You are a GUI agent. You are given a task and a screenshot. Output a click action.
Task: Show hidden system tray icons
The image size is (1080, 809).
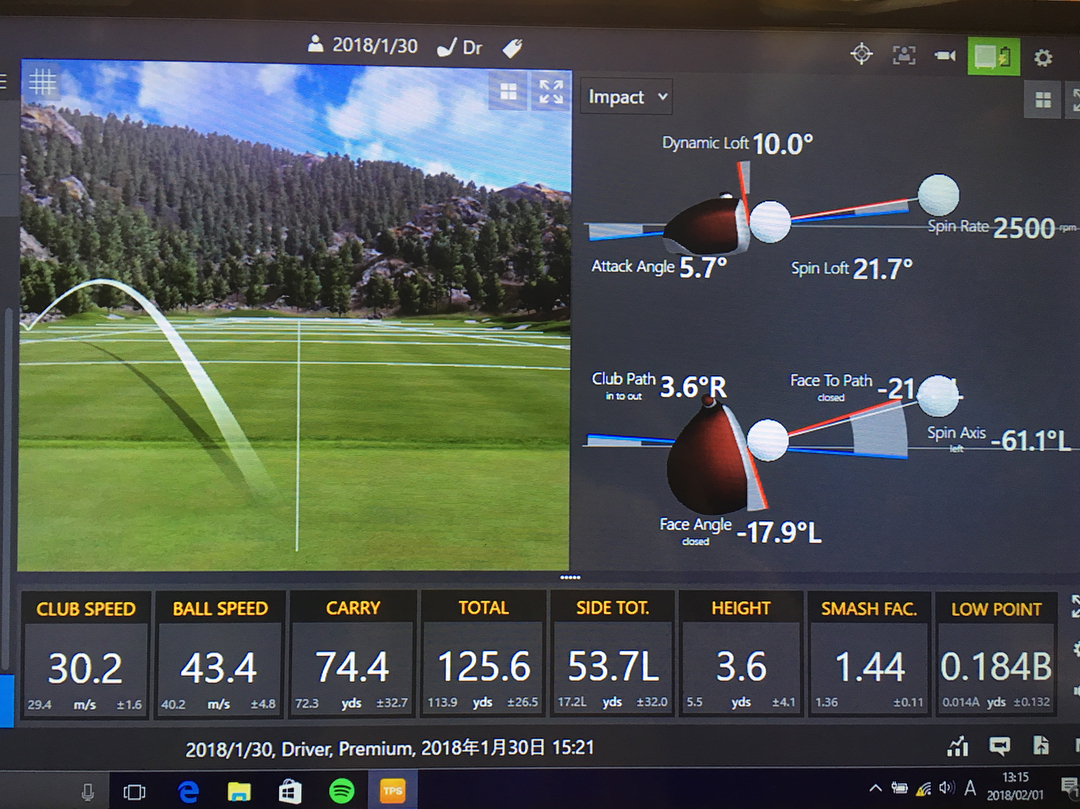[875, 789]
